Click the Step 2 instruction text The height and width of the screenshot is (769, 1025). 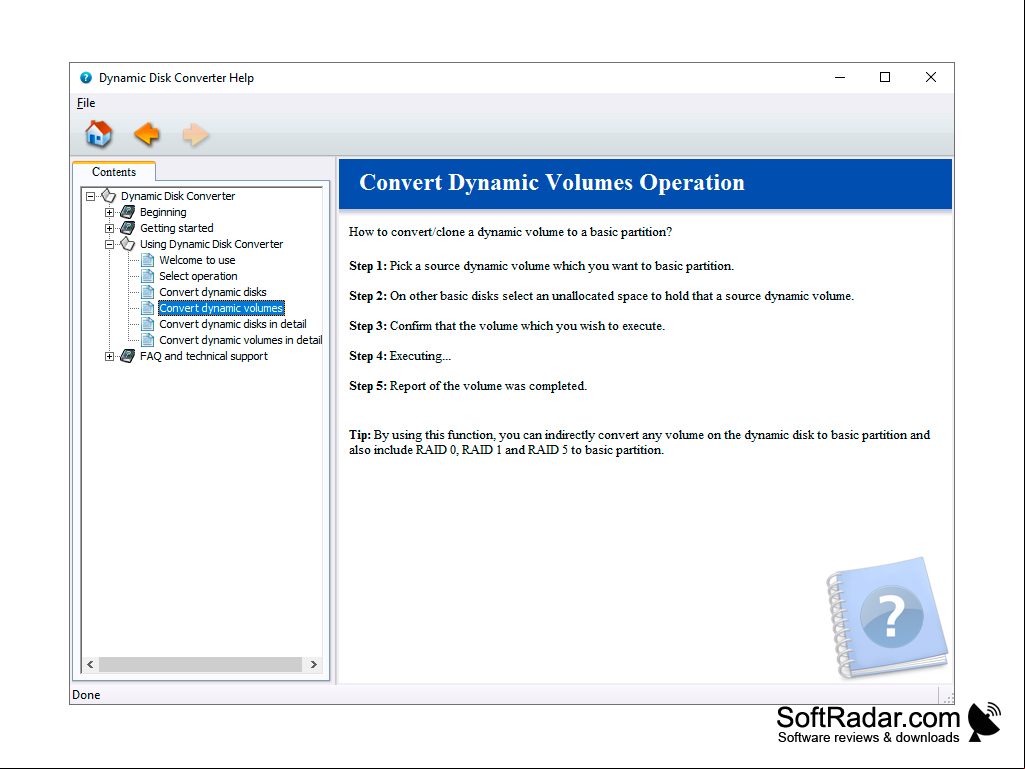(x=601, y=296)
